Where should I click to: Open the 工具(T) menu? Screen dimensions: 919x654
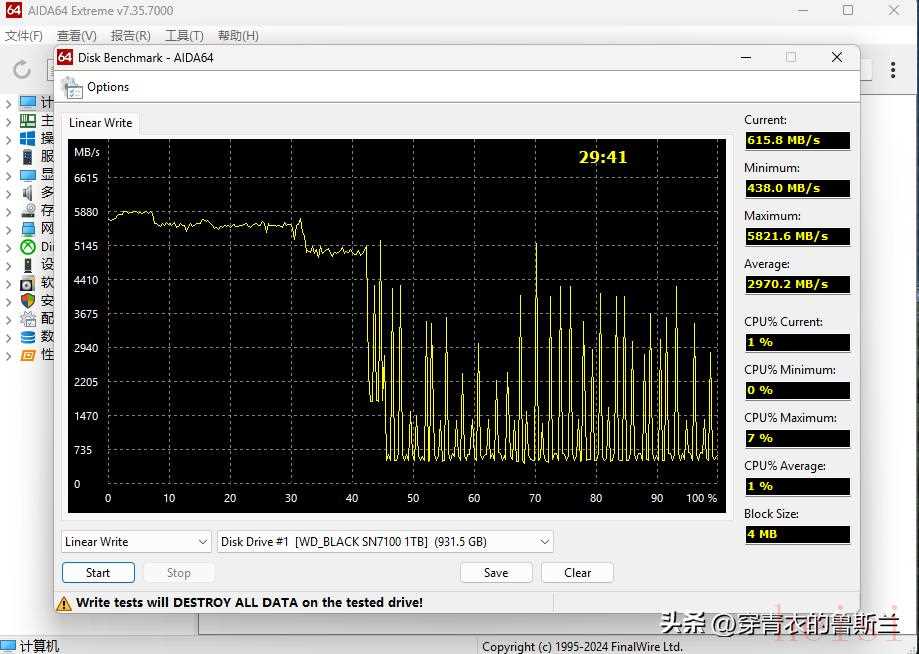tap(184, 36)
